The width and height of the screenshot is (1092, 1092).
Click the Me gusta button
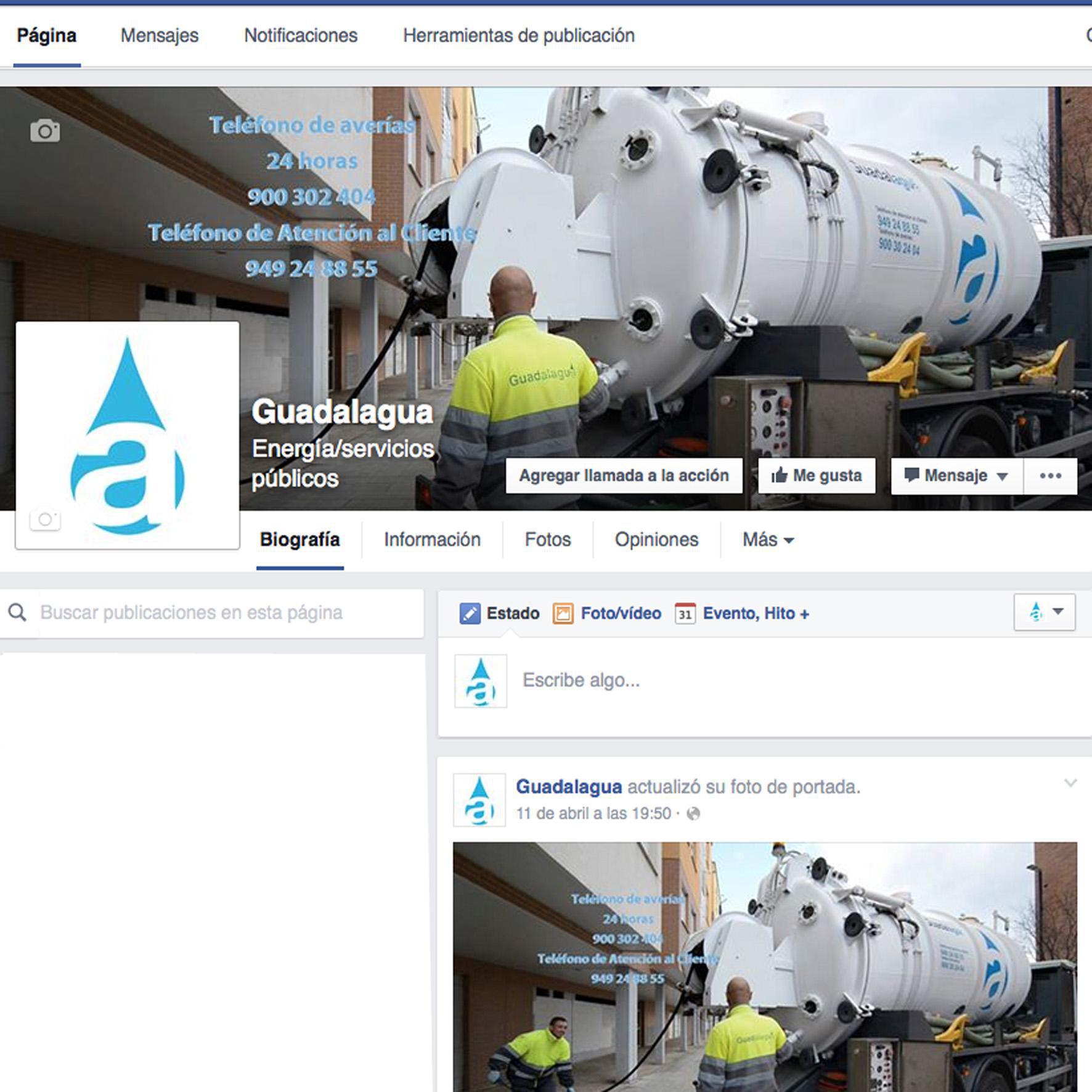point(817,476)
